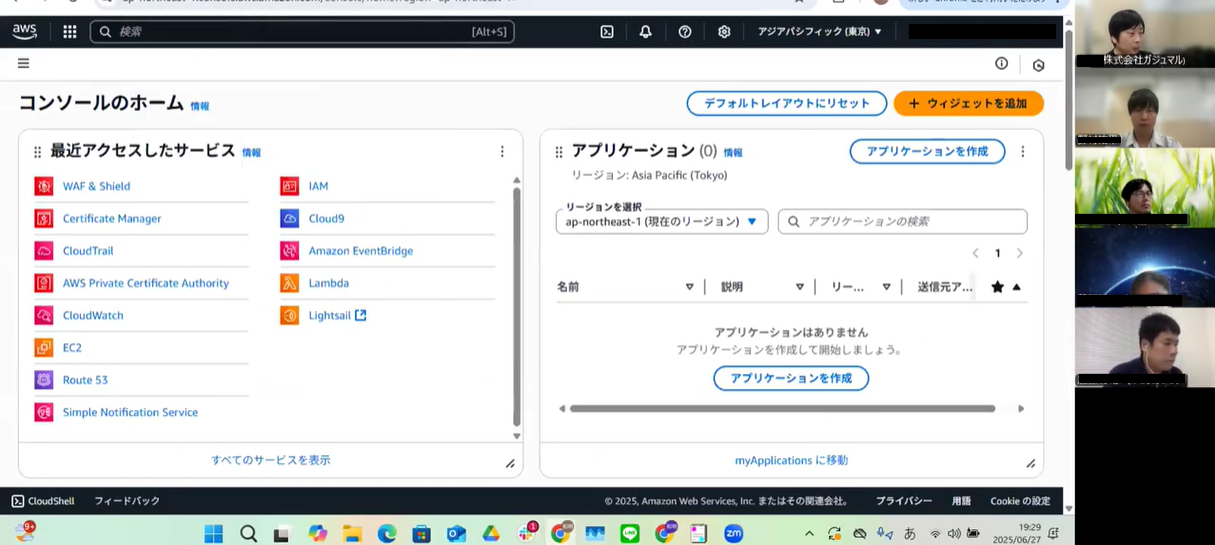1215x545 pixels.
Task: Open the Zoom app in the taskbar
Action: click(x=733, y=534)
